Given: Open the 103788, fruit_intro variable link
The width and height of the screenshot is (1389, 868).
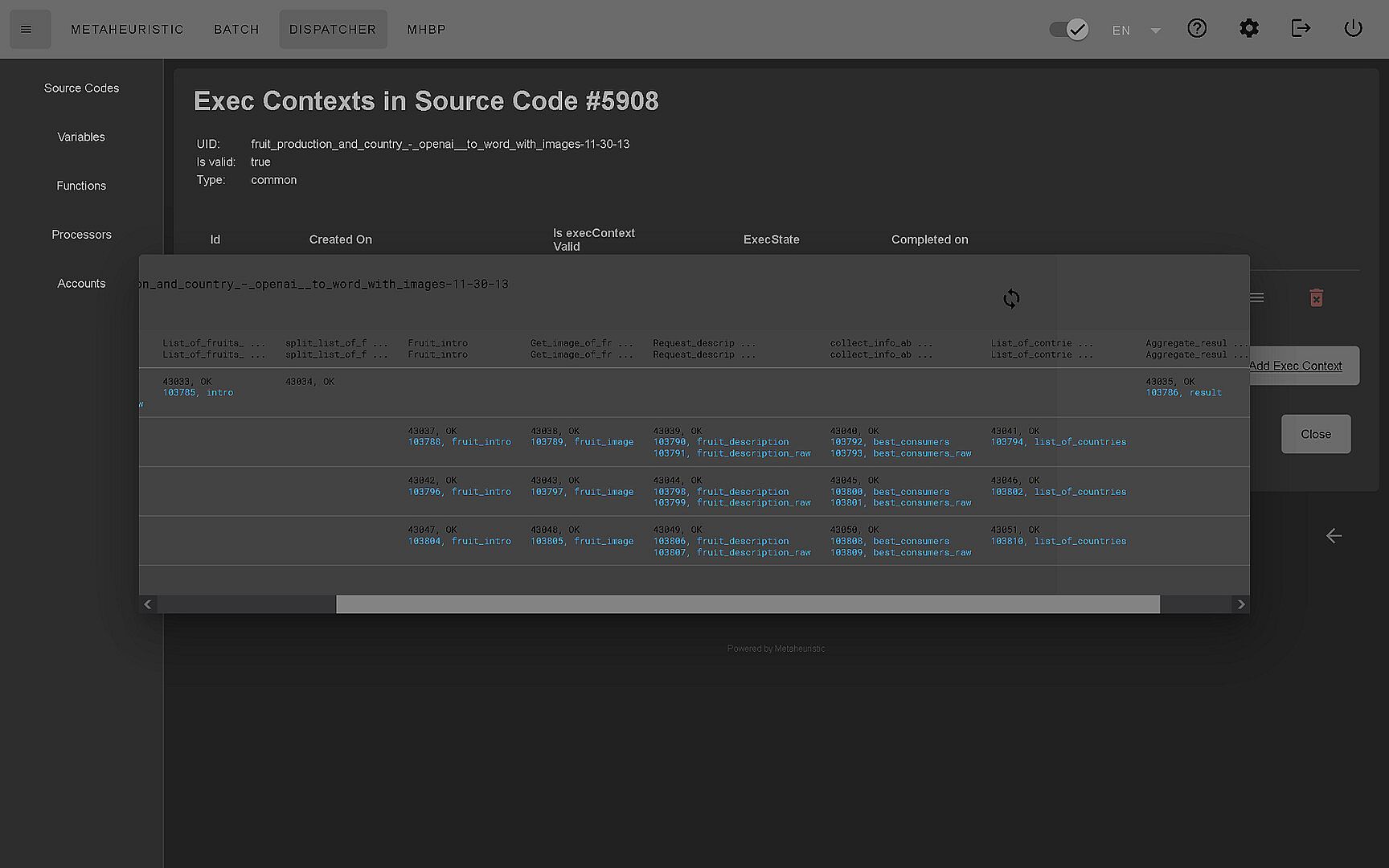Looking at the screenshot, I should click(459, 442).
